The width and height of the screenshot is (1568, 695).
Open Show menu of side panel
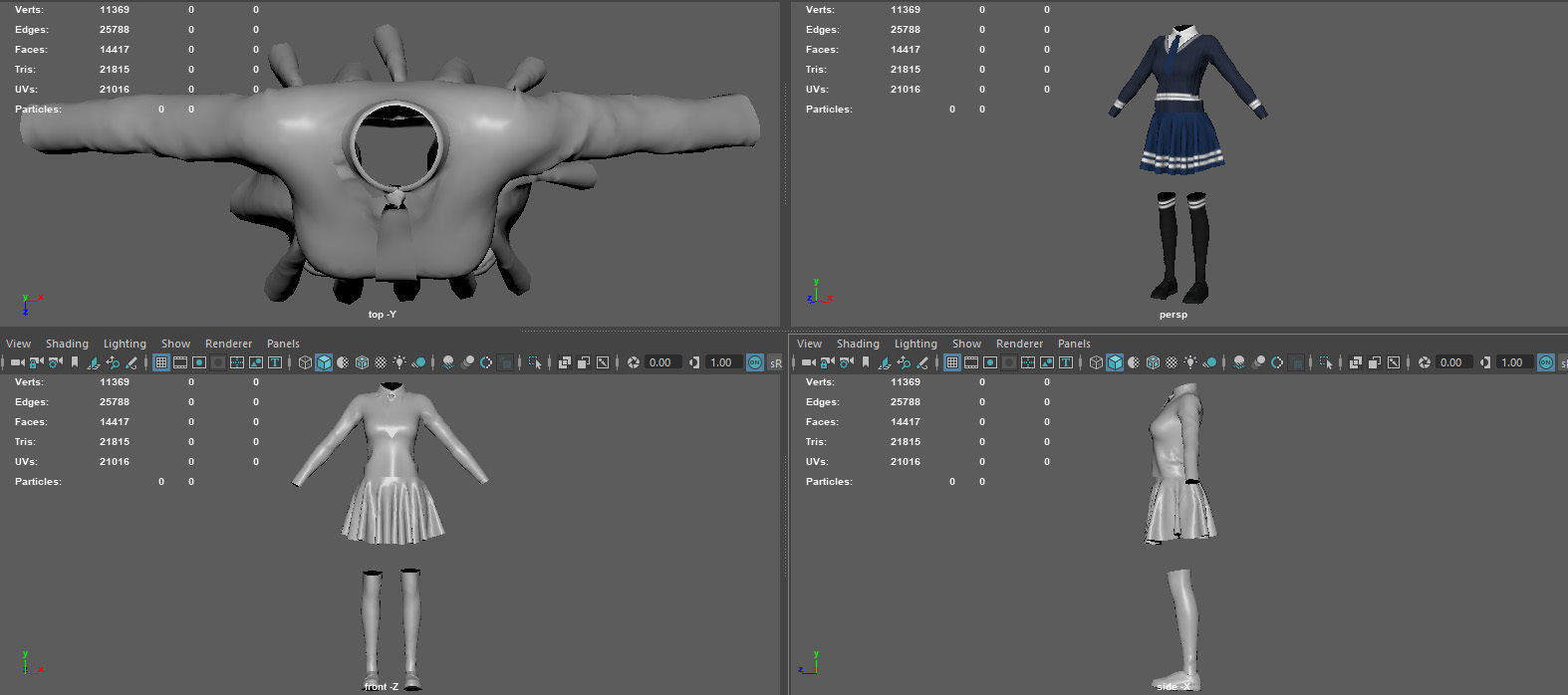pyautogui.click(x=966, y=344)
